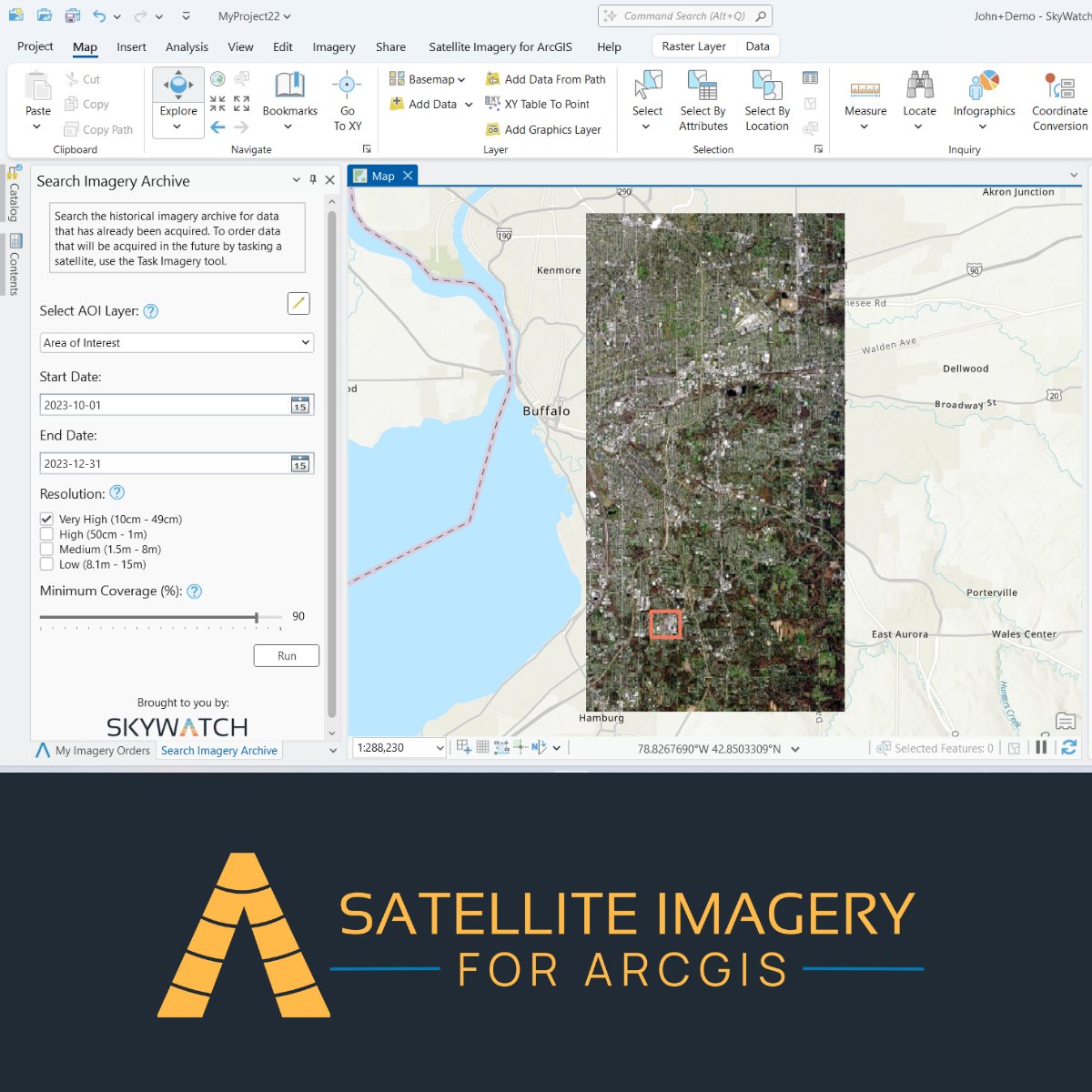Click the Full Extent globe icon
The height and width of the screenshot is (1092, 1092).
click(x=217, y=79)
